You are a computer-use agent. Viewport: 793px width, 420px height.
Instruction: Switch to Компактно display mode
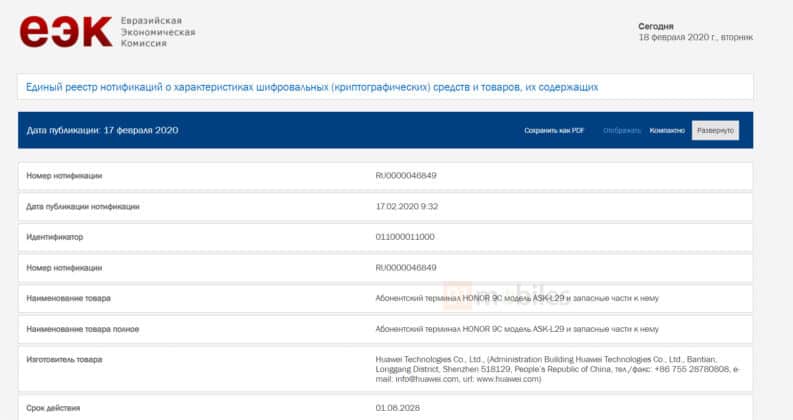[x=667, y=131]
